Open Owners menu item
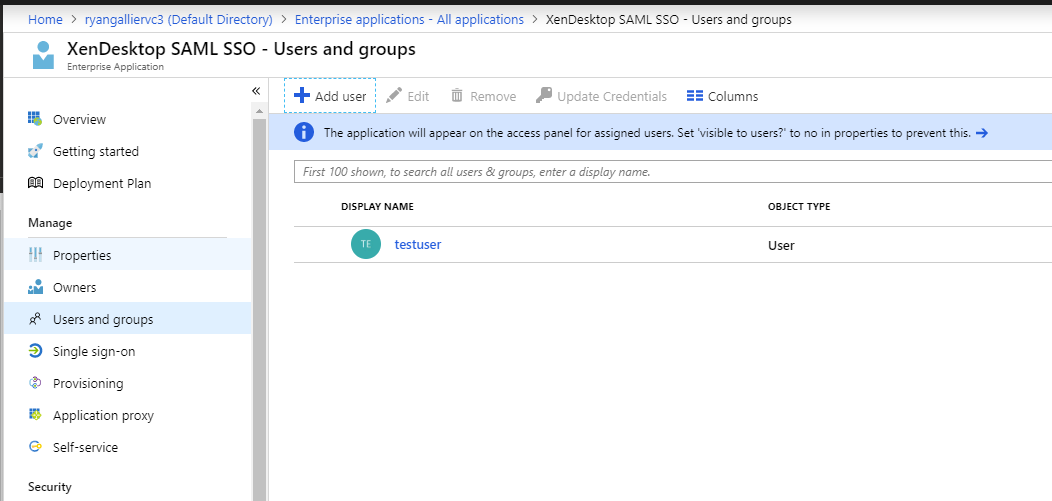 [127, 287]
